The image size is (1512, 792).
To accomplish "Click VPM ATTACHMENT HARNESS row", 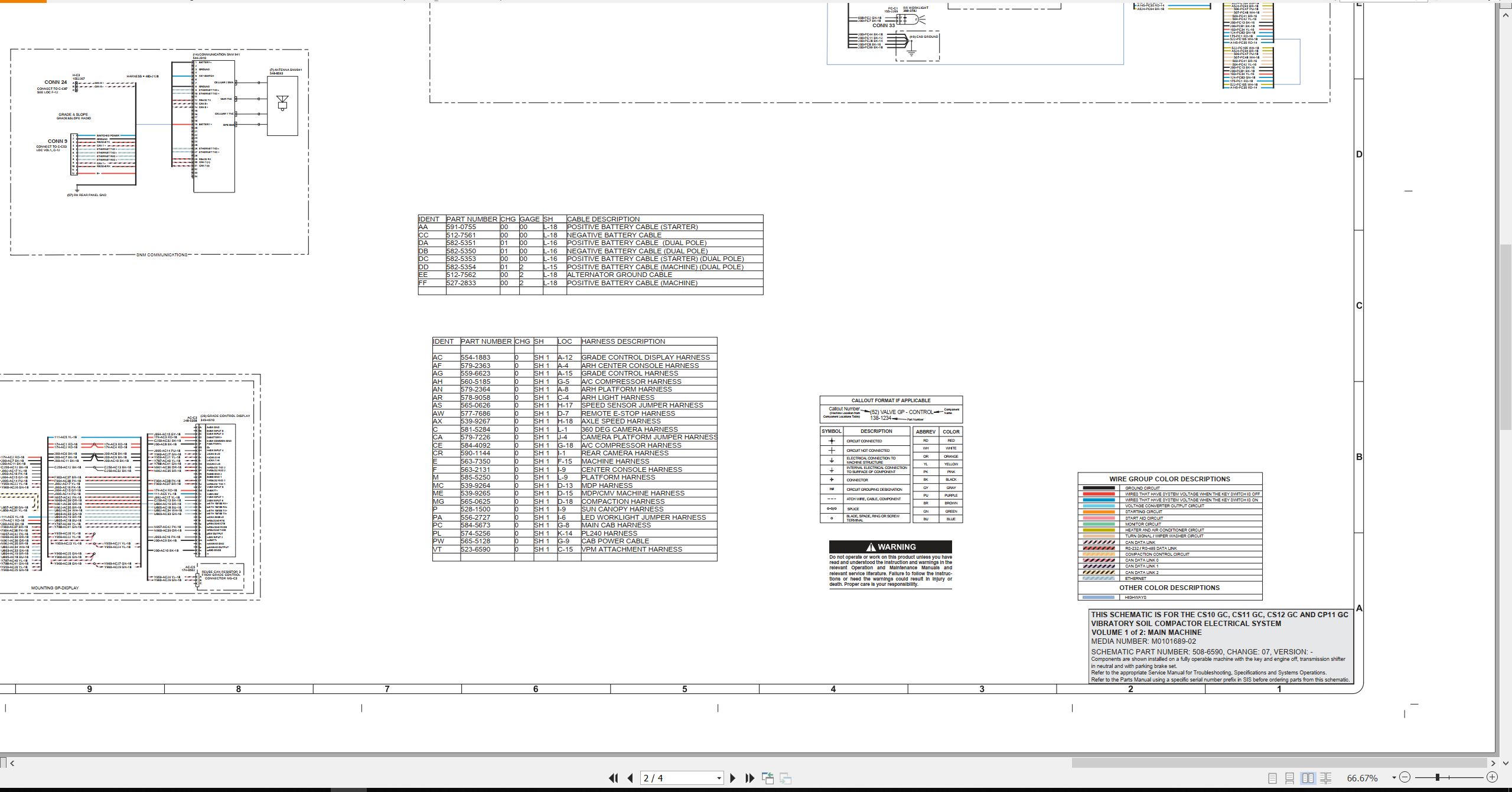I will [631, 549].
